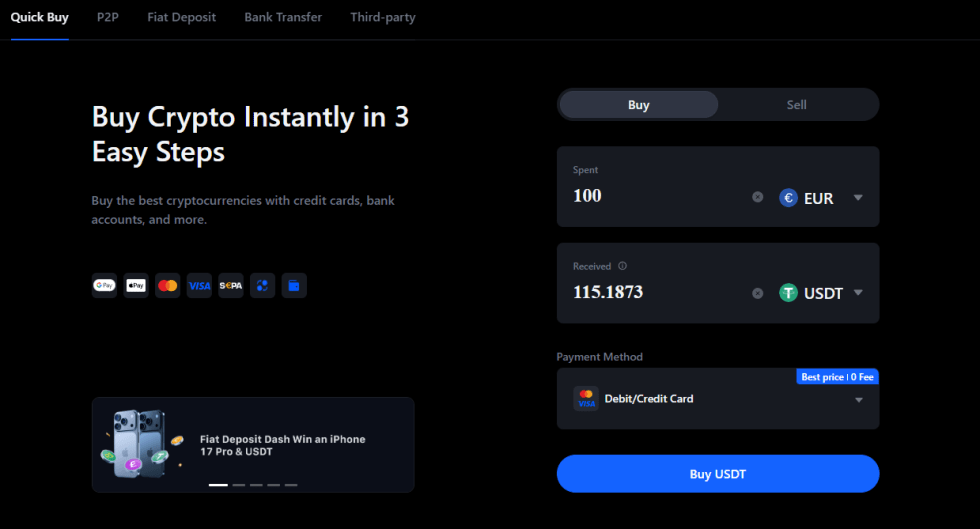980x529 pixels.
Task: Click the SEPA payment icon
Action: 231,286
